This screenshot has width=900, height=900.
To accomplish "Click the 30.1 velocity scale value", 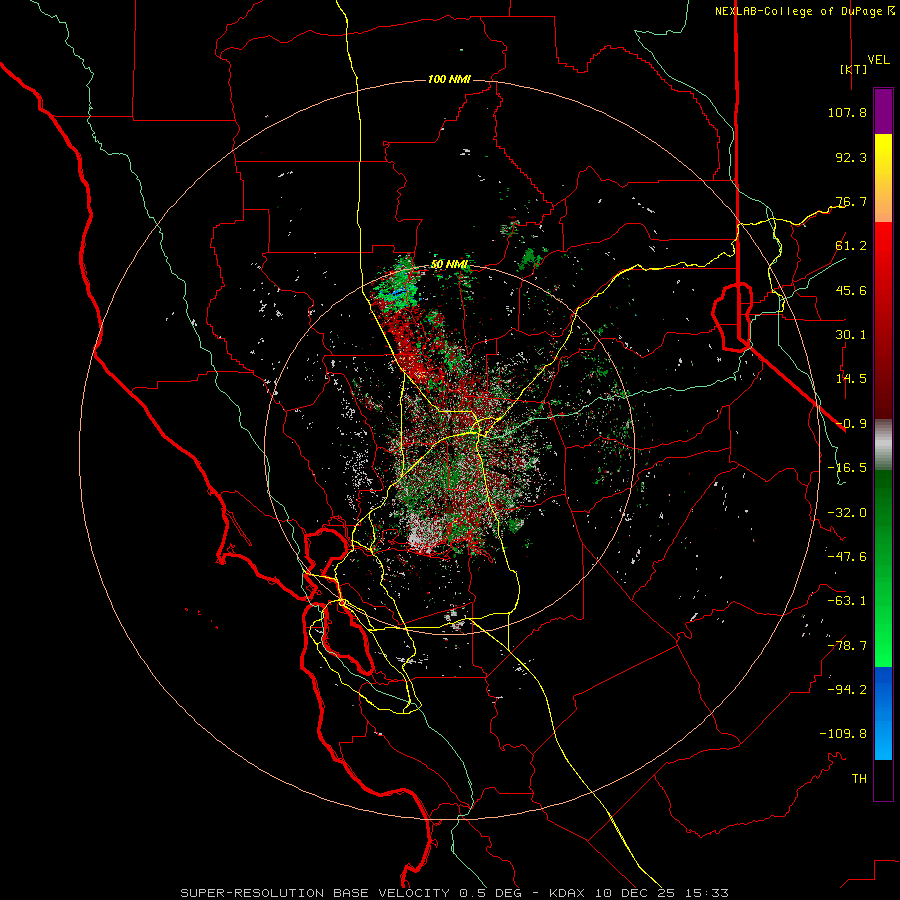I will tap(851, 335).
